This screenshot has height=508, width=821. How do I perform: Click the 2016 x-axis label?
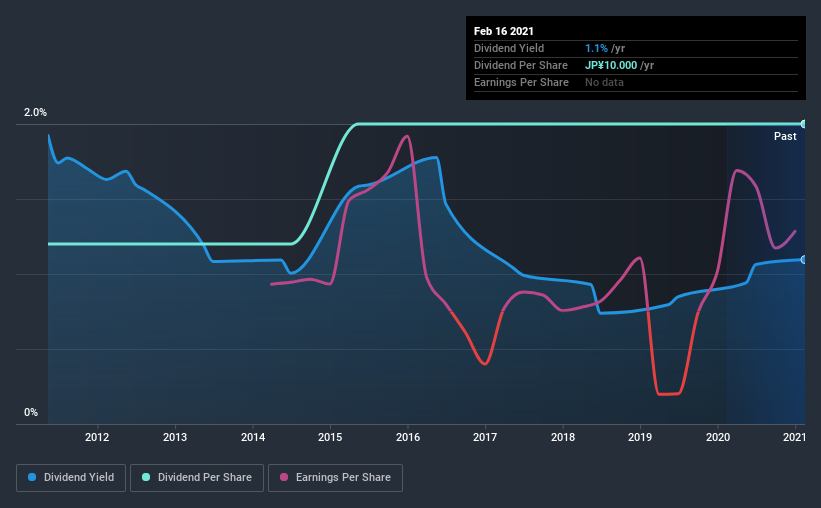(x=408, y=437)
